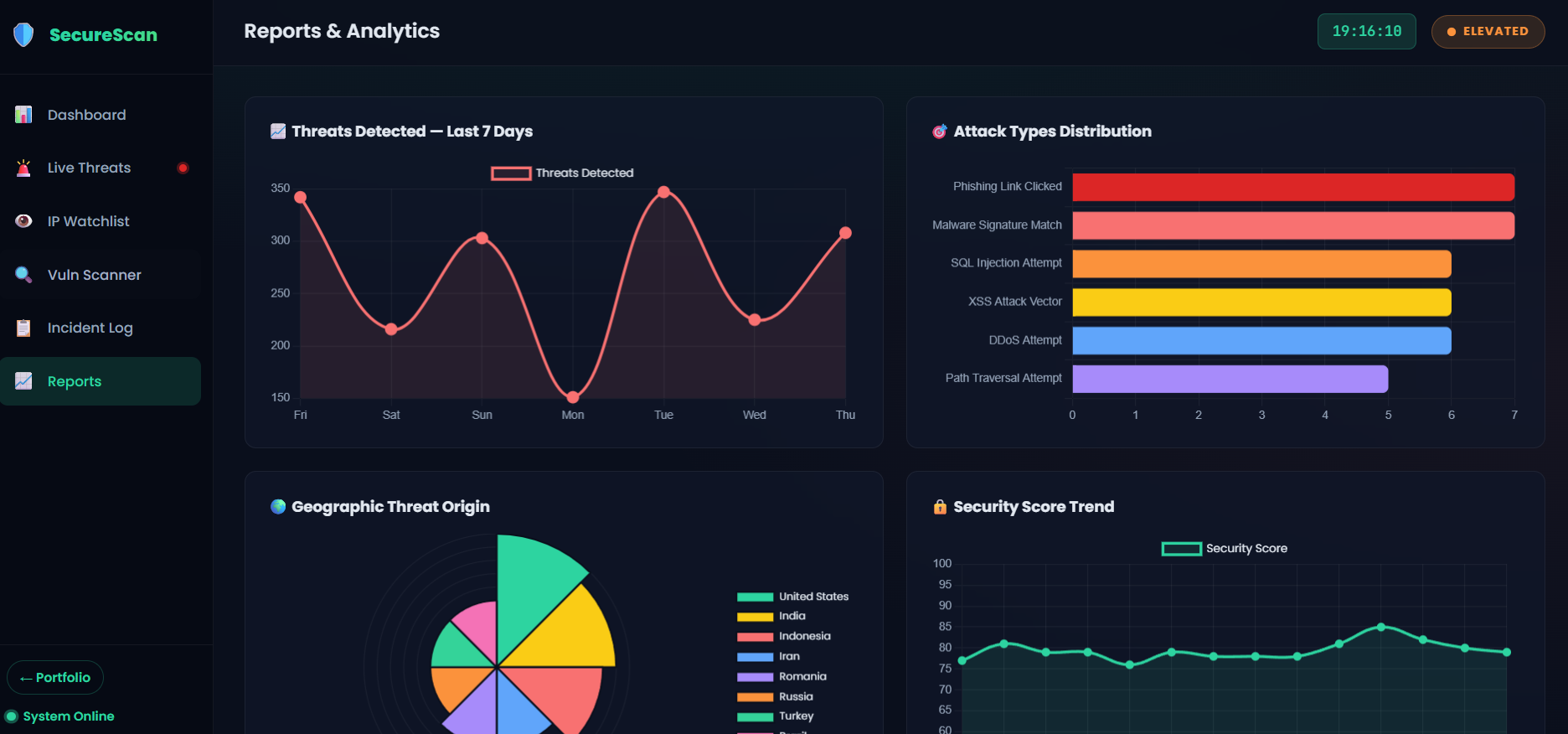1568x734 pixels.
Task: Toggle Iran in the geographic legend
Action: pos(768,656)
